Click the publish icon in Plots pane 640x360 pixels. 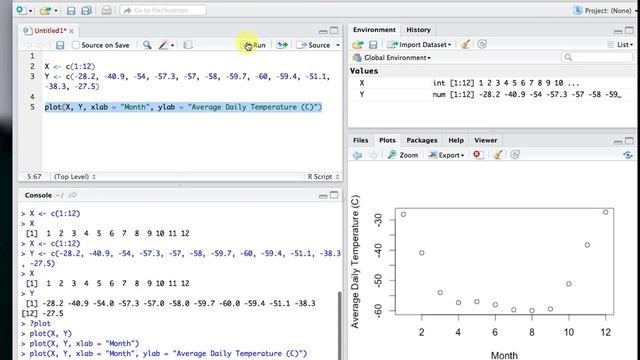[x=628, y=155]
